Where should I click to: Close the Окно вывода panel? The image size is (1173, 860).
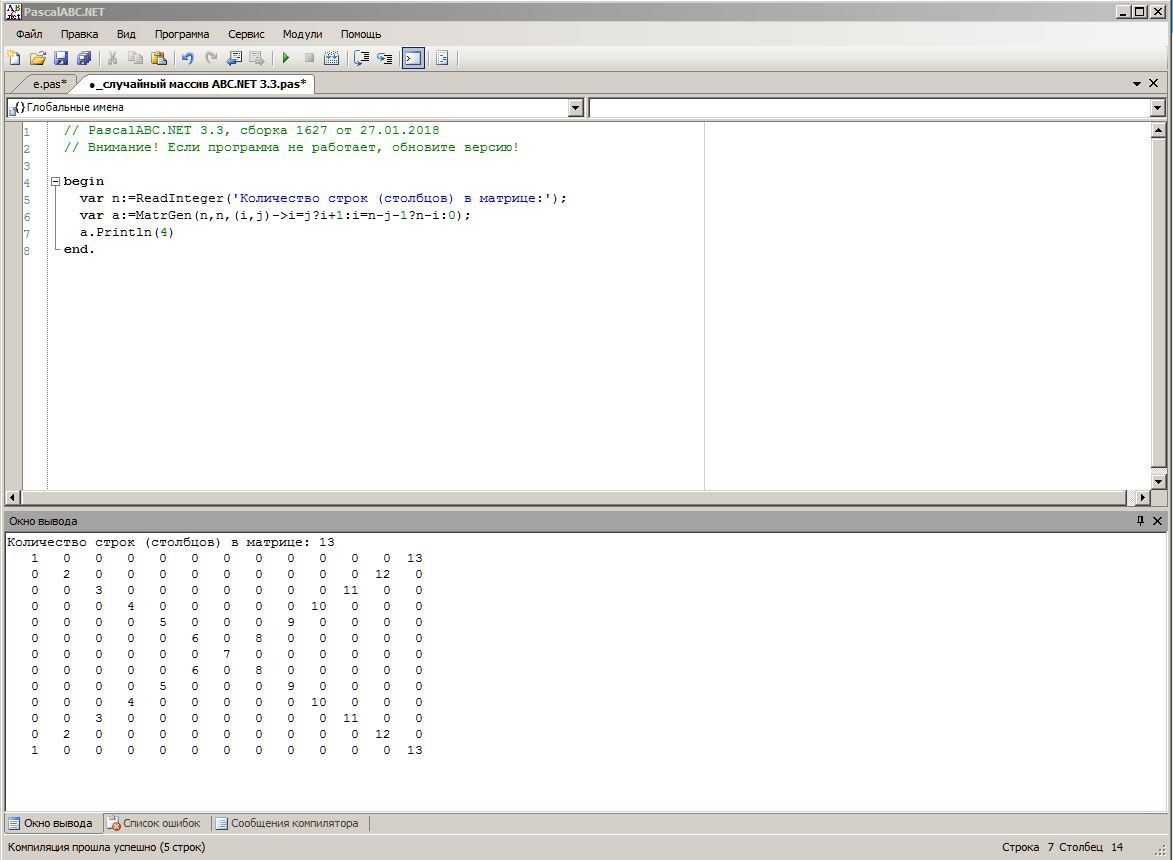pos(1157,520)
